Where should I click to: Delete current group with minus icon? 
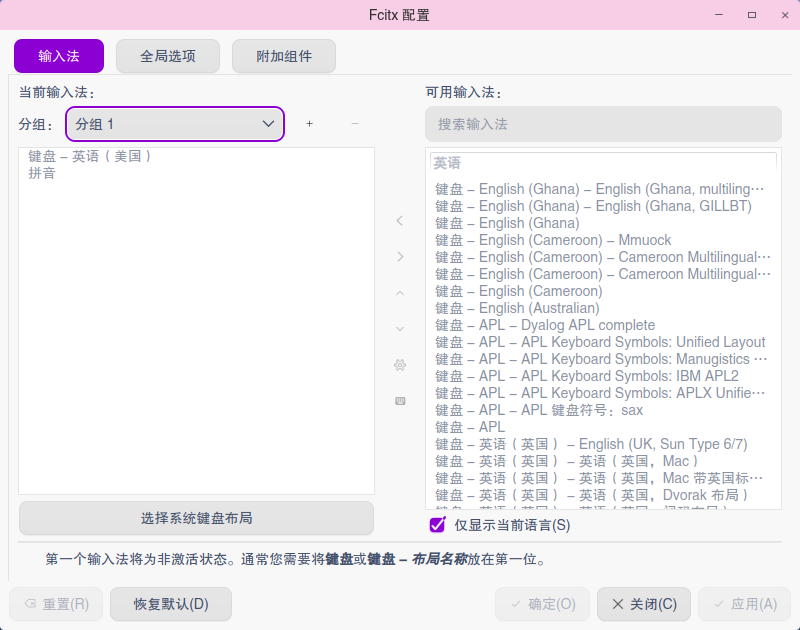point(354,123)
